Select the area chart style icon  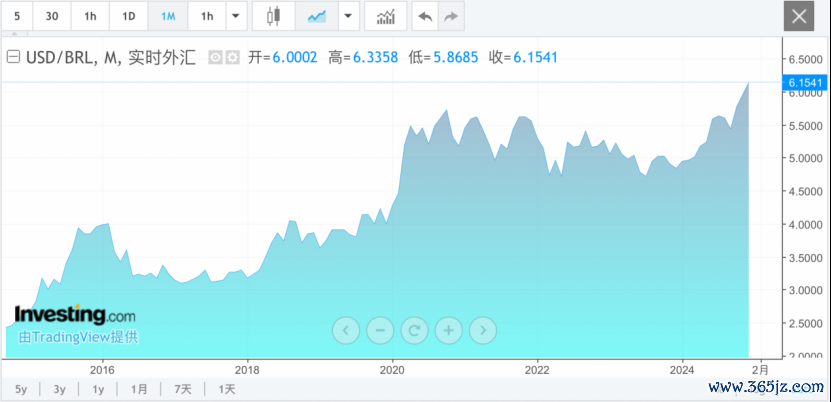tap(317, 16)
